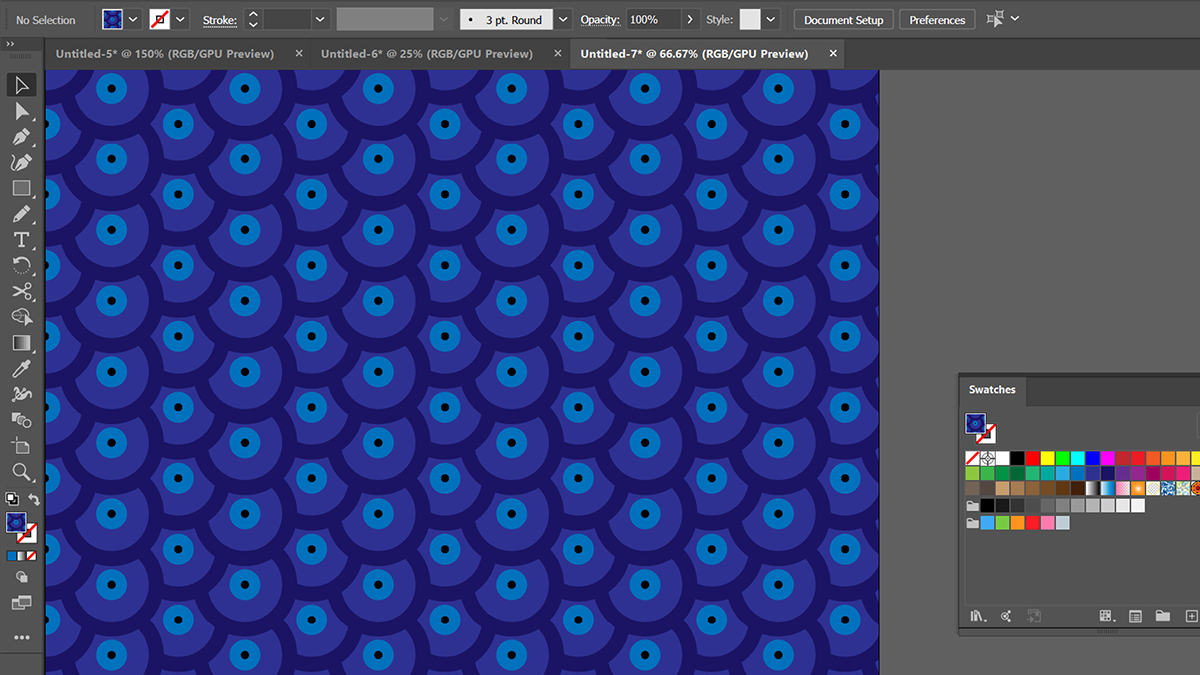Swap fill and stroke colors

(34, 499)
